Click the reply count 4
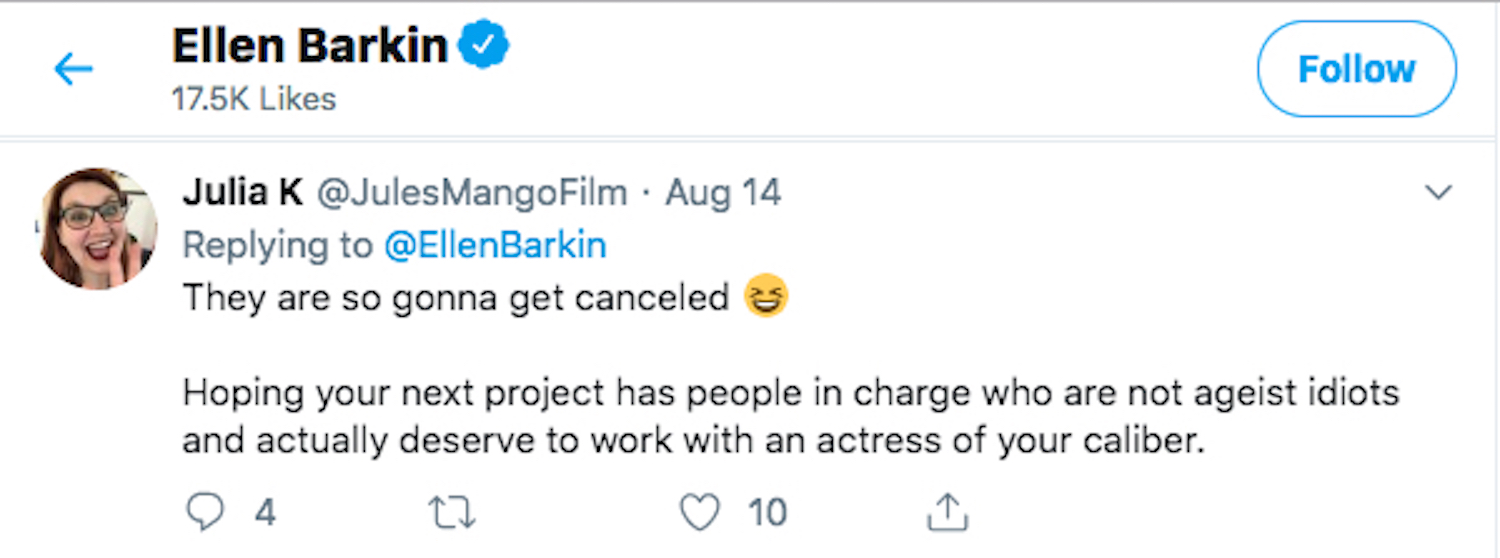 point(265,513)
